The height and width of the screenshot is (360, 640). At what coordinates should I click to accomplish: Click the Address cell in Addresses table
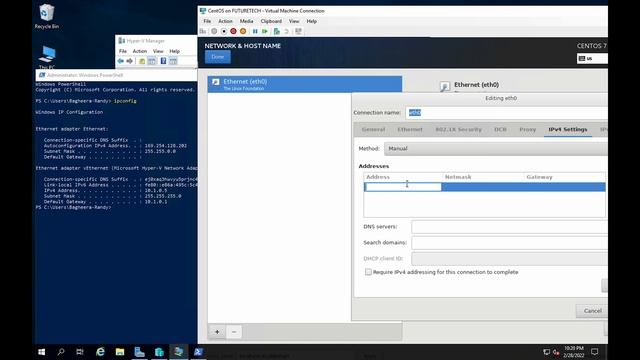403,187
